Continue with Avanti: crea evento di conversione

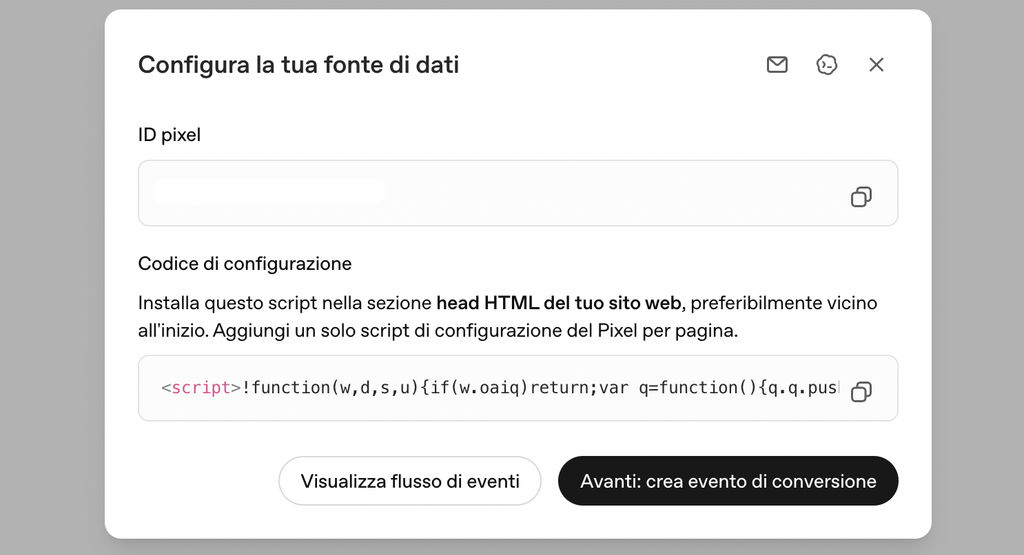tap(728, 481)
